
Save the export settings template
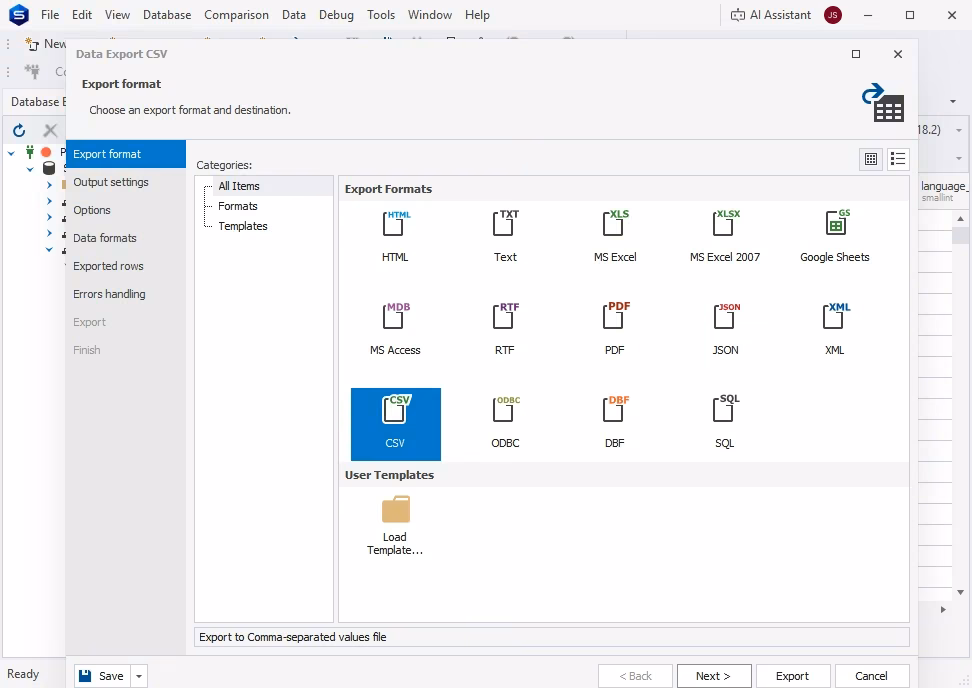(x=103, y=676)
